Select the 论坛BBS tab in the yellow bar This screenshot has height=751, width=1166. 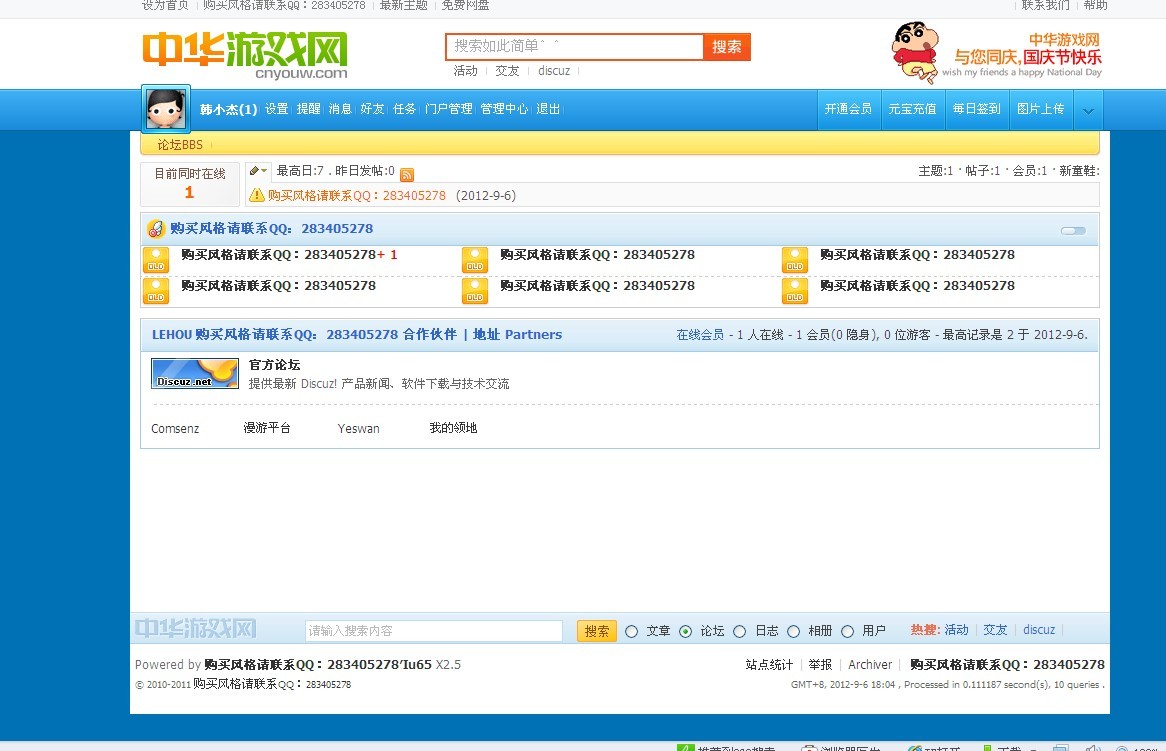click(180, 144)
